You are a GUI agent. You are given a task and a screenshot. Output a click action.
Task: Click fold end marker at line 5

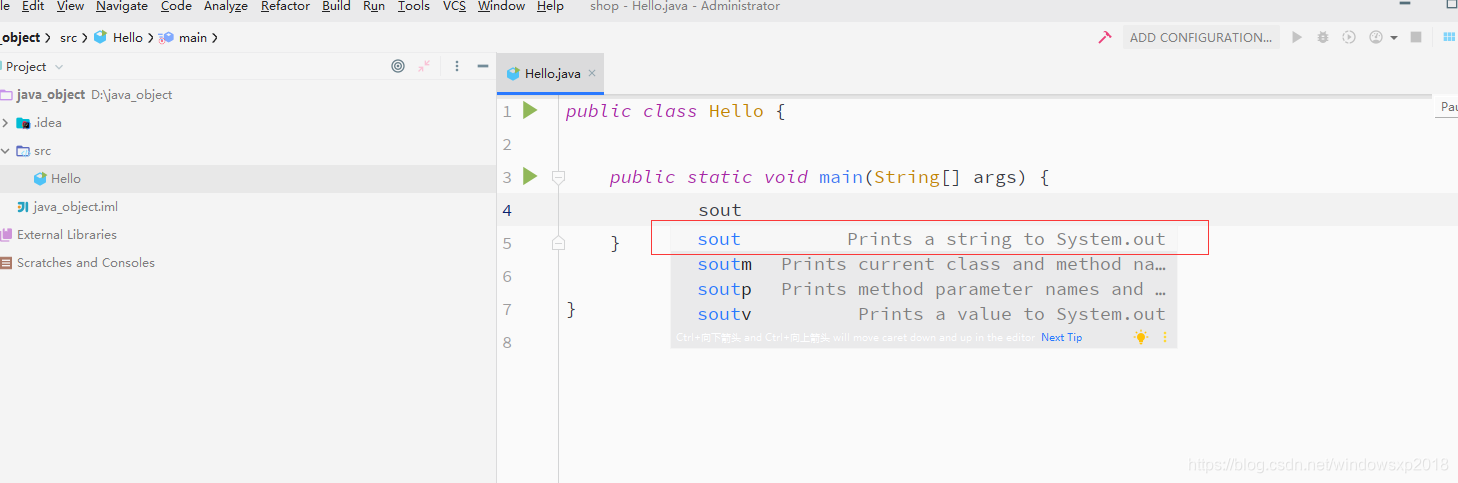pyautogui.click(x=558, y=243)
